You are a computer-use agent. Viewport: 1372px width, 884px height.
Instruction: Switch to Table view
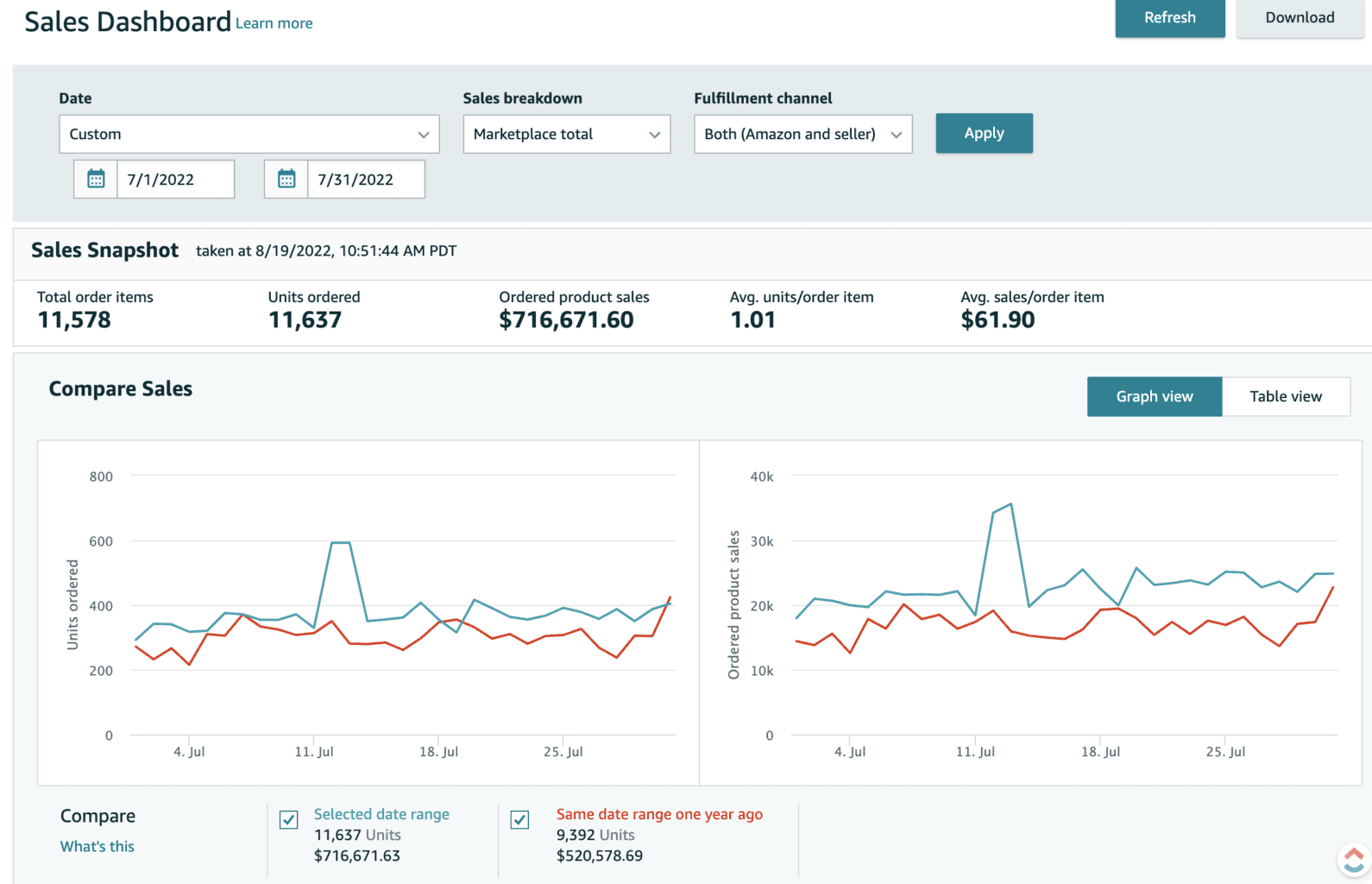click(x=1285, y=397)
